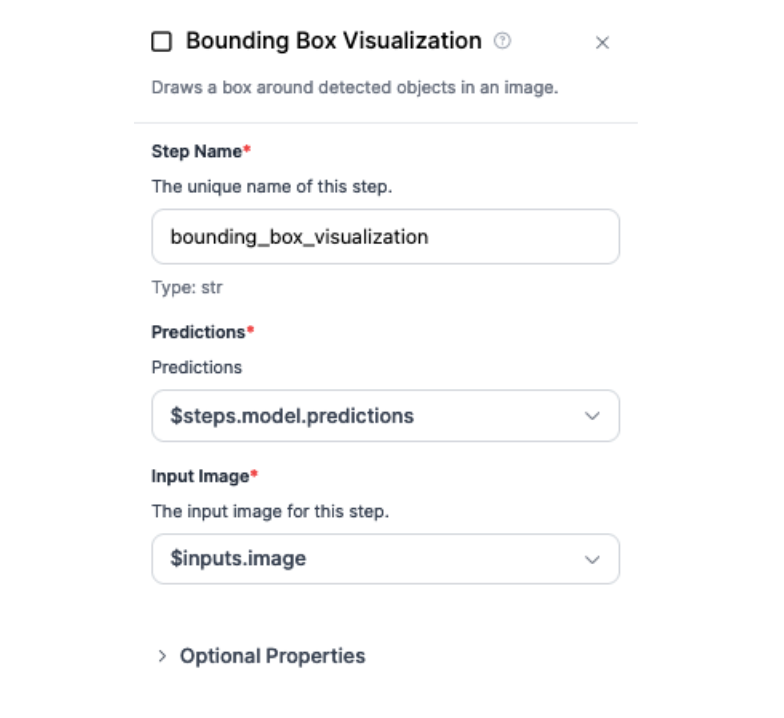Open the $inputs.image dropdown
The width and height of the screenshot is (784, 718).
coord(385,559)
